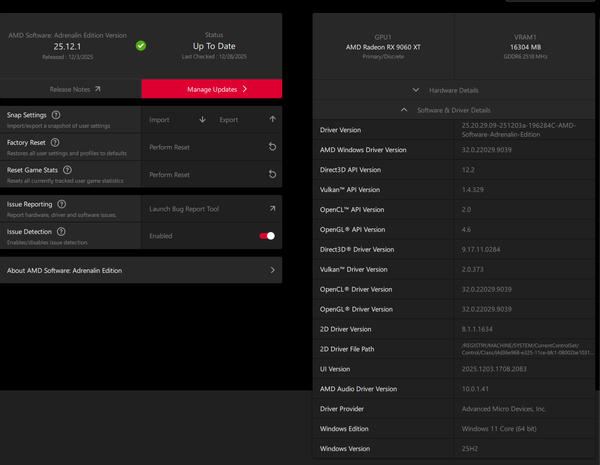Click the Issue Reporting question mark icon
This screenshot has height=465, width=600.
click(x=62, y=204)
